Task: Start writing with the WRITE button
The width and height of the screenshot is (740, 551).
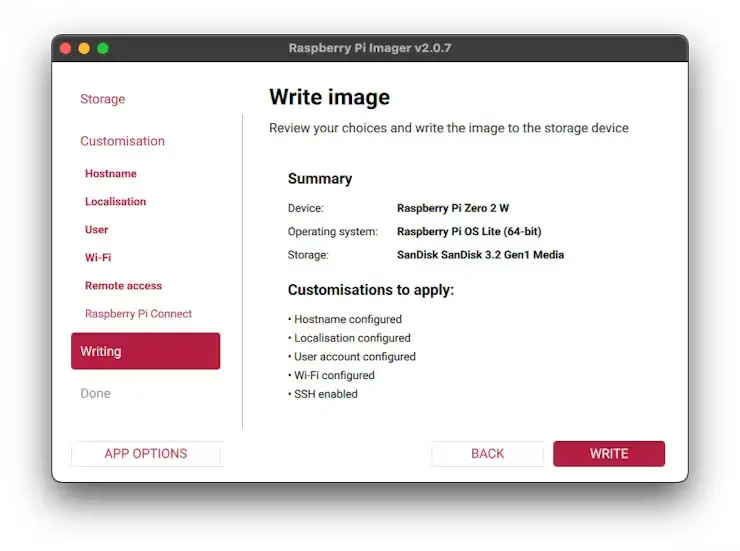Action: tap(609, 454)
